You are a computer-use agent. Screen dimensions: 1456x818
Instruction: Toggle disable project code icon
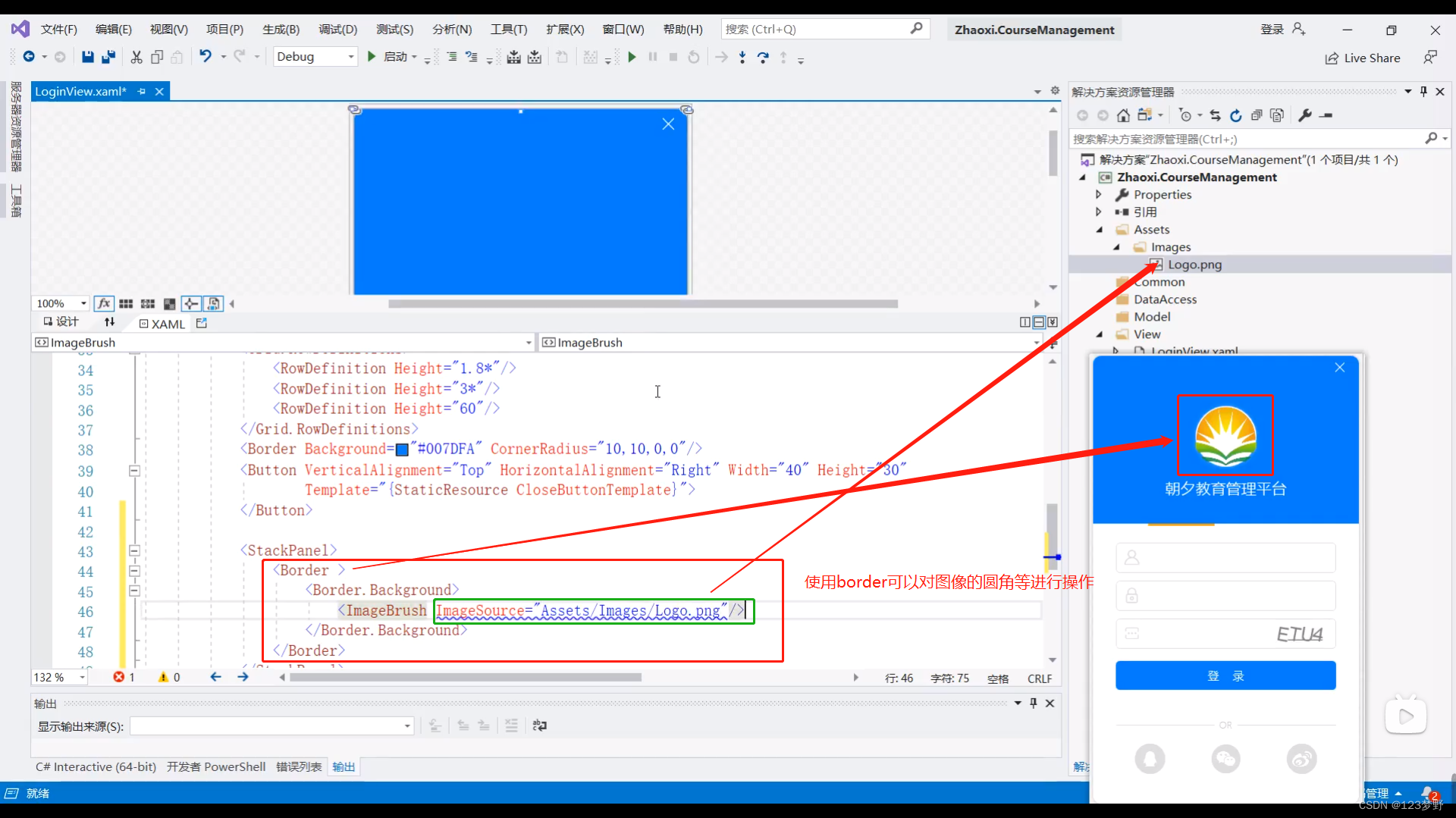(214, 304)
